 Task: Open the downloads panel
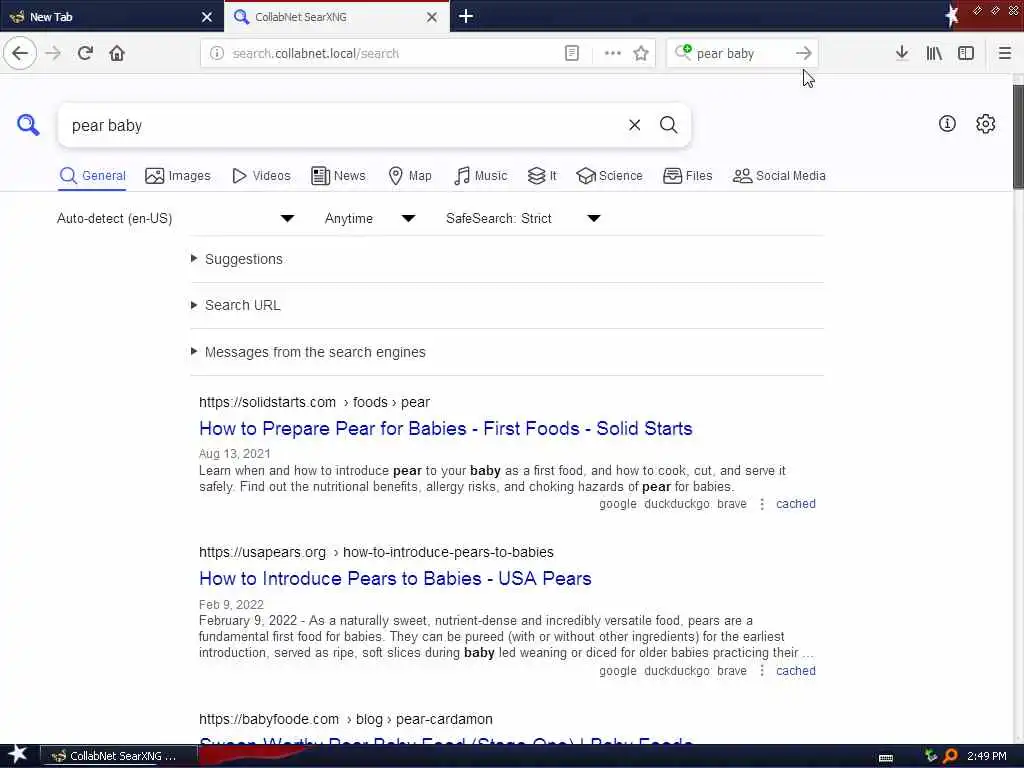pyautogui.click(x=902, y=53)
